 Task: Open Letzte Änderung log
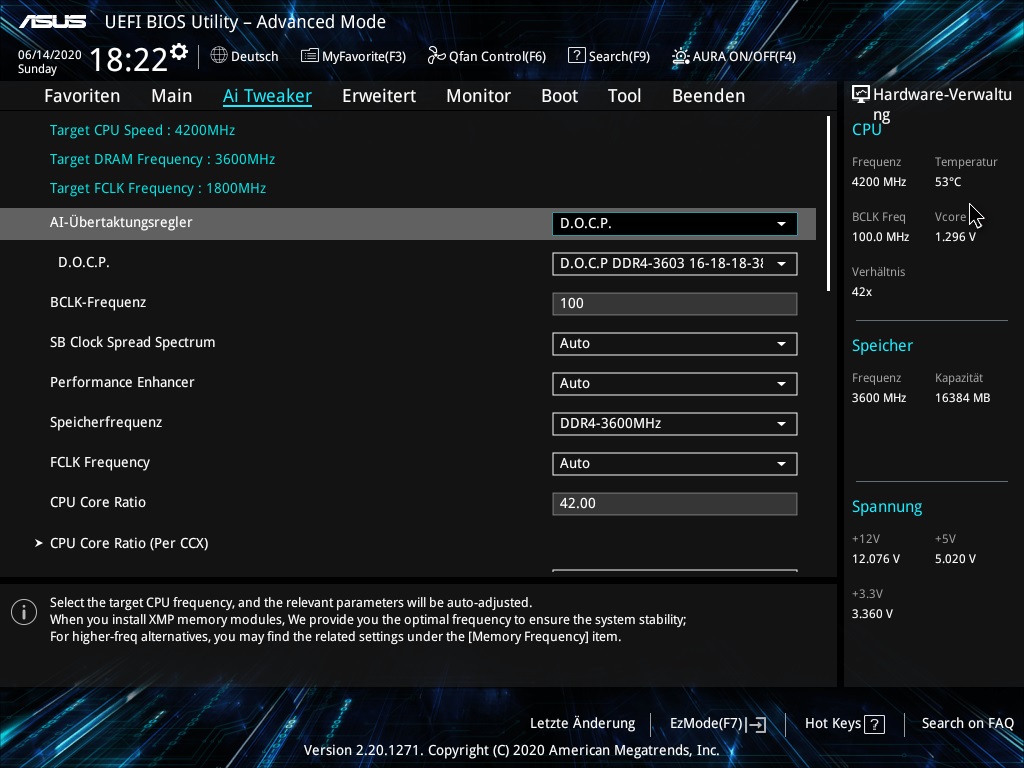583,724
